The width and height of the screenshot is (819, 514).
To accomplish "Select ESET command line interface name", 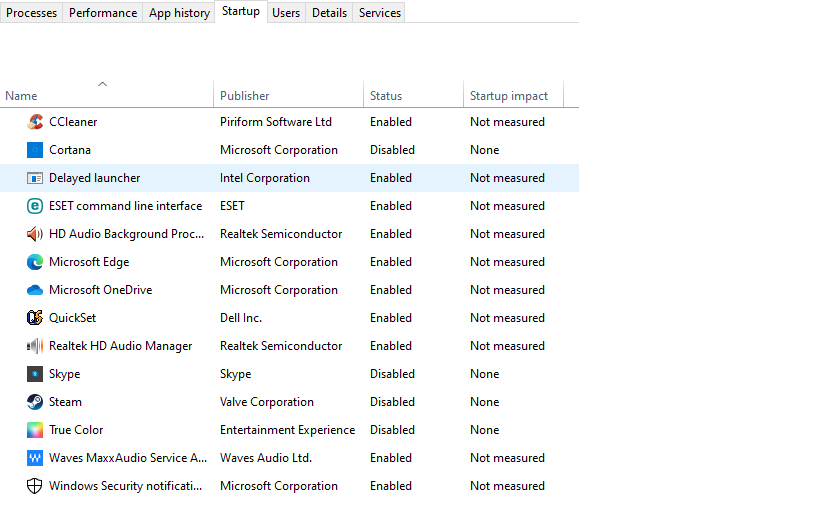I will coord(125,206).
